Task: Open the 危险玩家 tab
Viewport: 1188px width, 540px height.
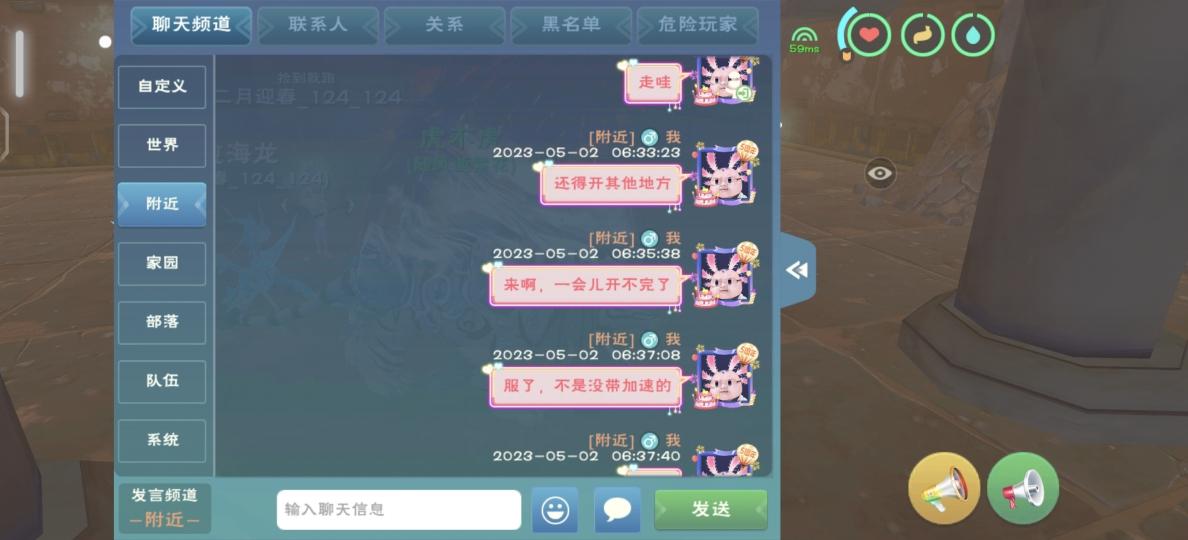Action: (x=697, y=25)
